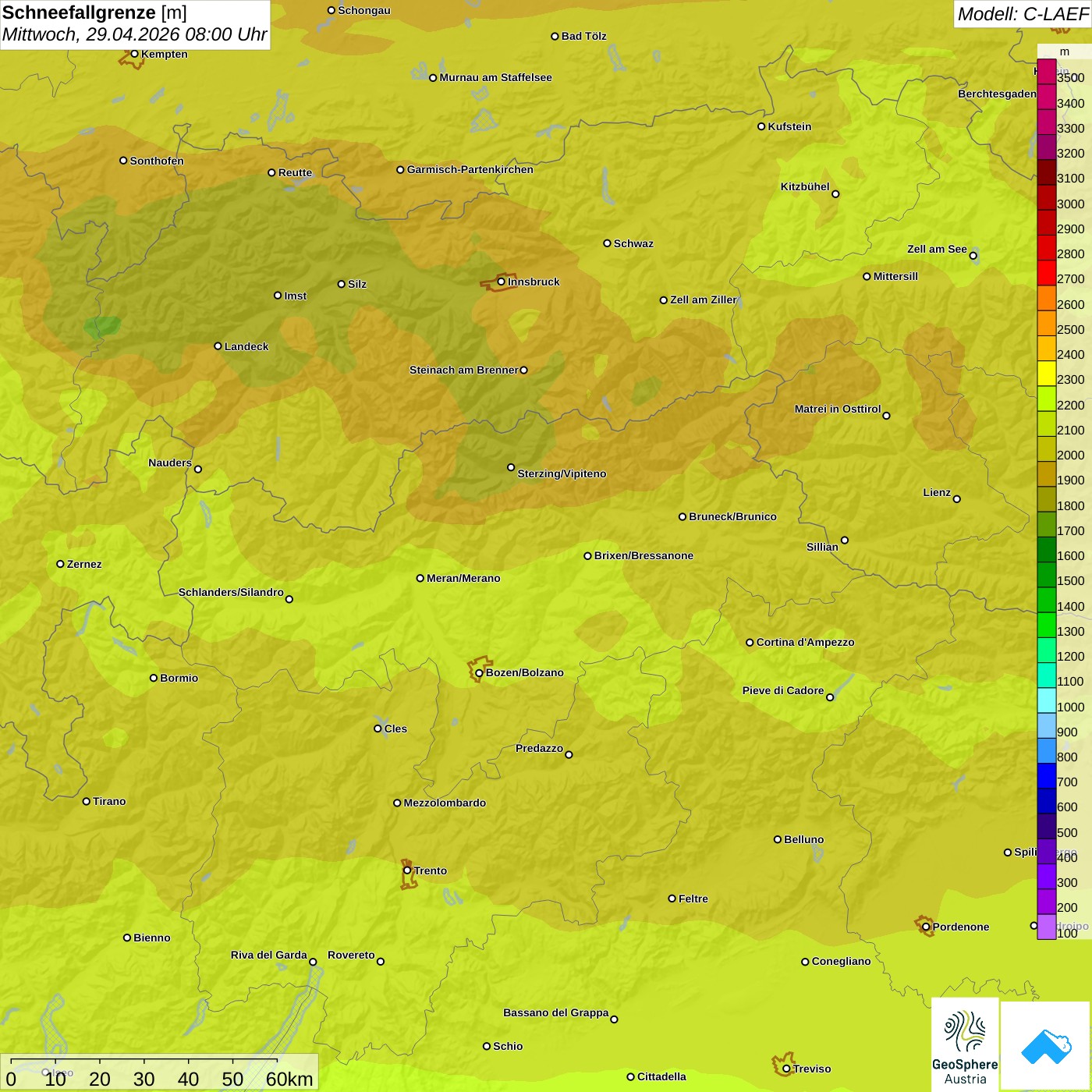Click the Landeck location dot

[x=218, y=346]
